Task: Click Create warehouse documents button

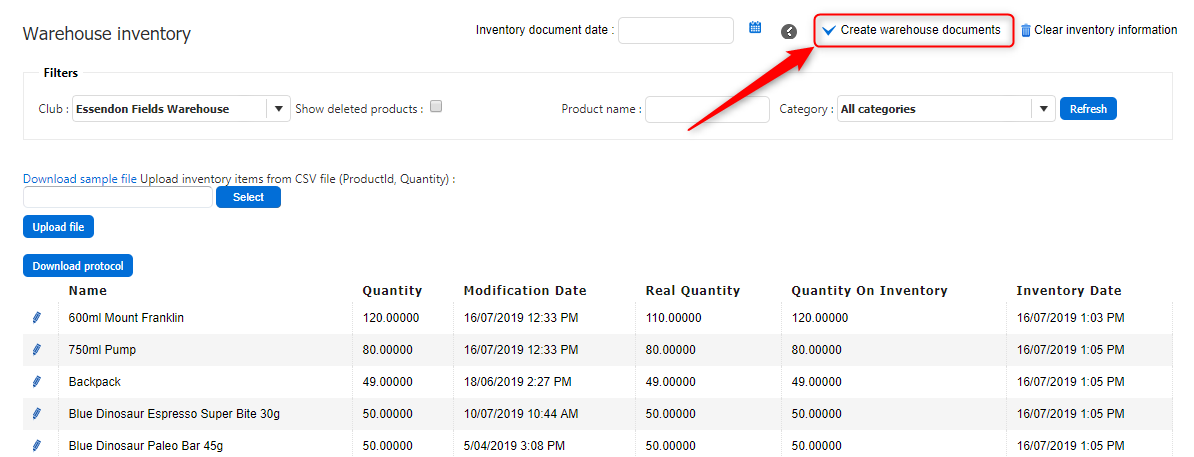Action: [914, 30]
